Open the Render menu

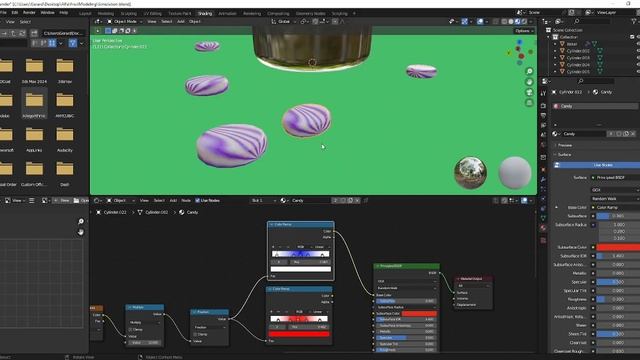[29, 13]
